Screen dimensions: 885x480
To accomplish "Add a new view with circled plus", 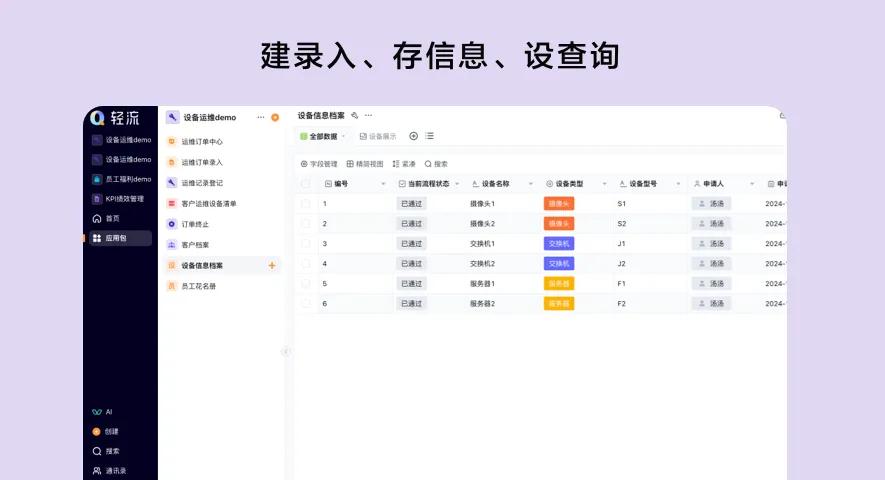I will 414,136.
